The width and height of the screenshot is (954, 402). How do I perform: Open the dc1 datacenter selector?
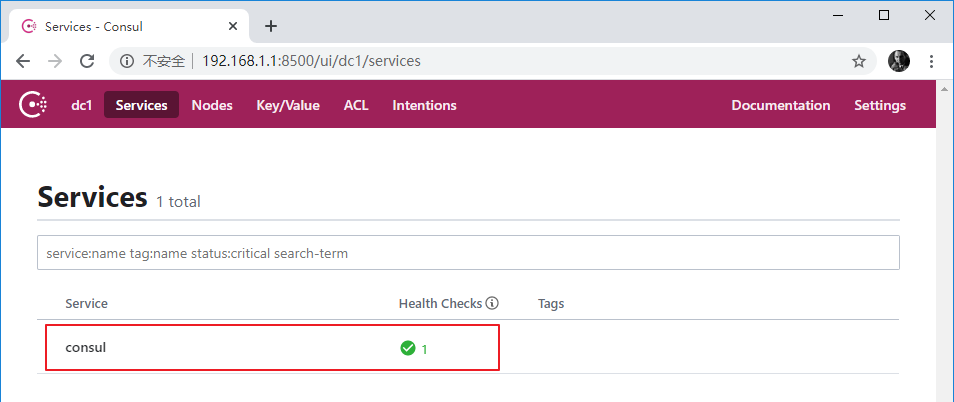pos(82,105)
